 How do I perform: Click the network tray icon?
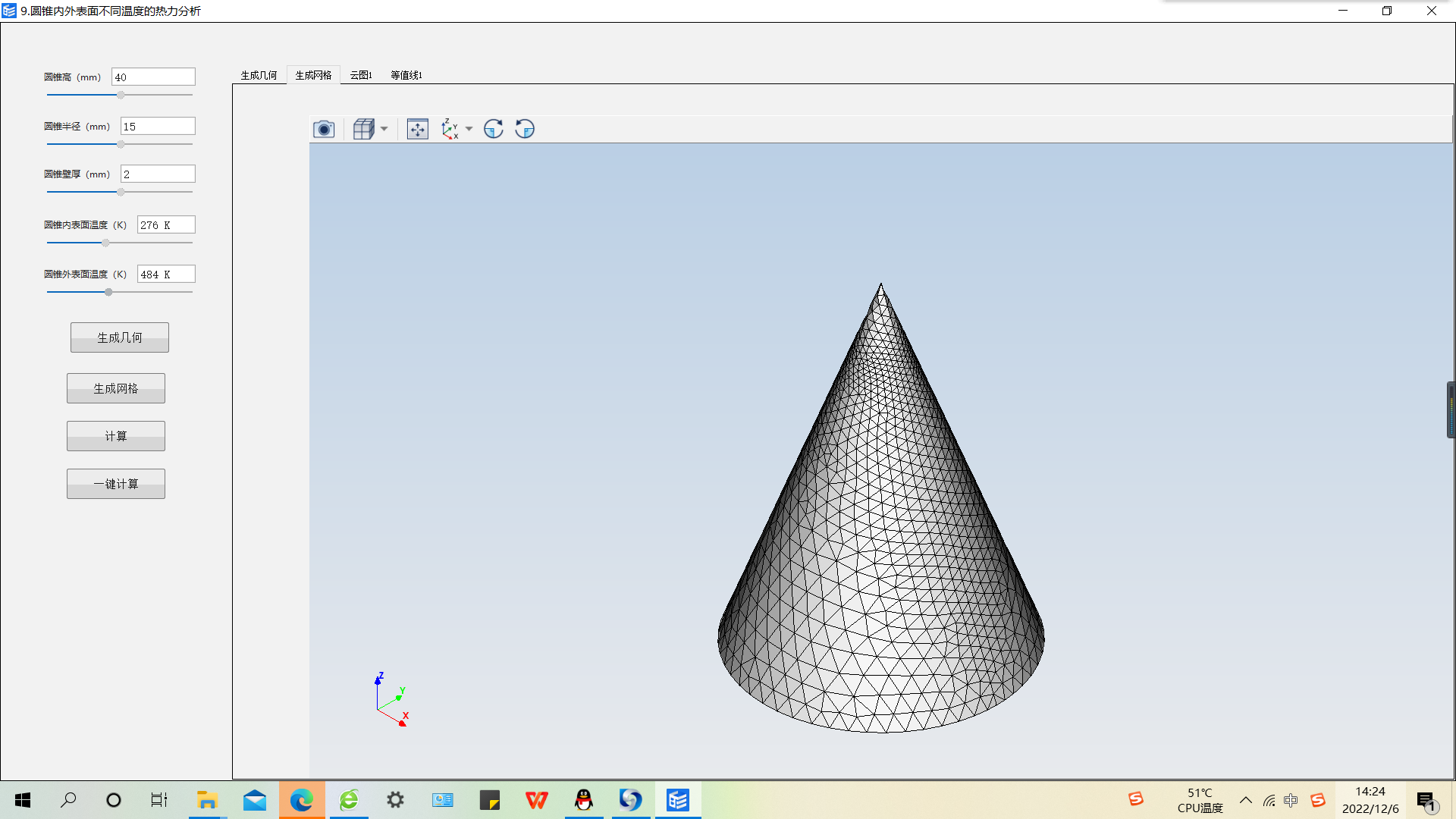1269,800
